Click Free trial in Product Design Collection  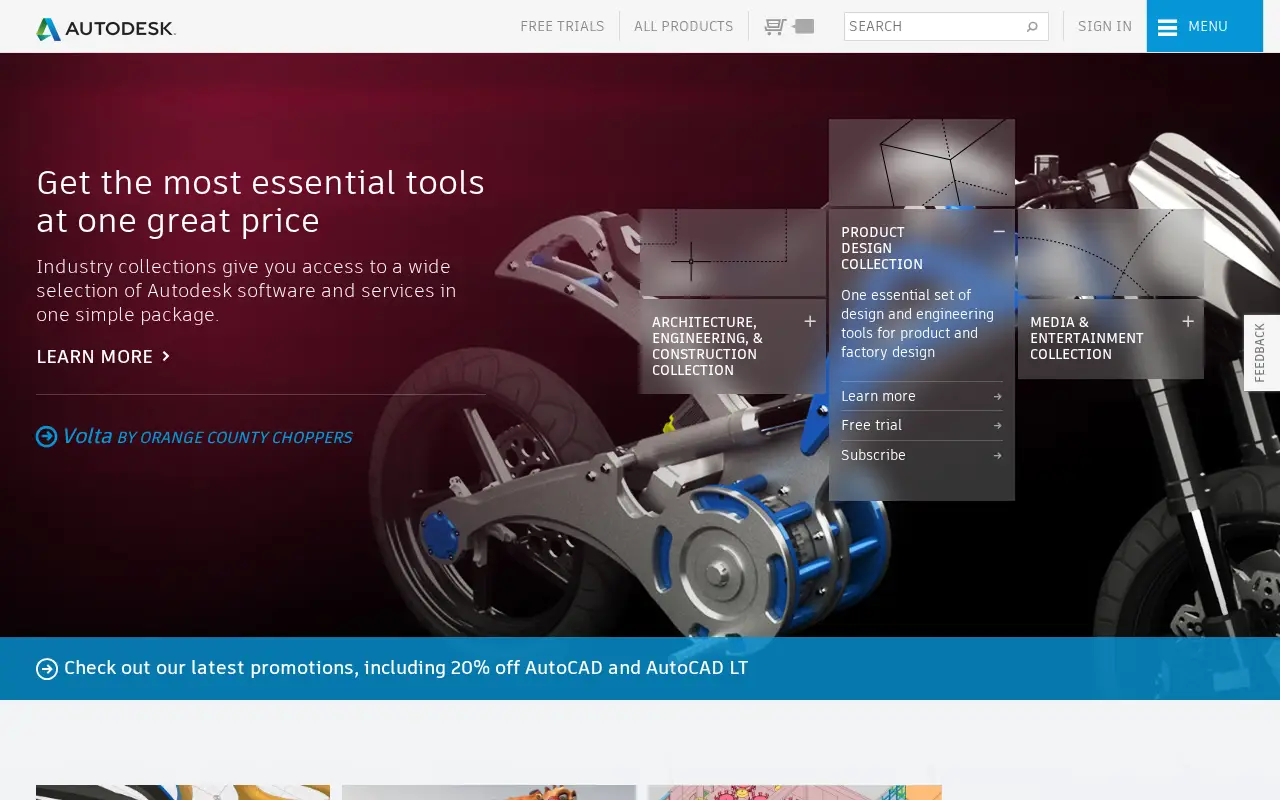(921, 425)
